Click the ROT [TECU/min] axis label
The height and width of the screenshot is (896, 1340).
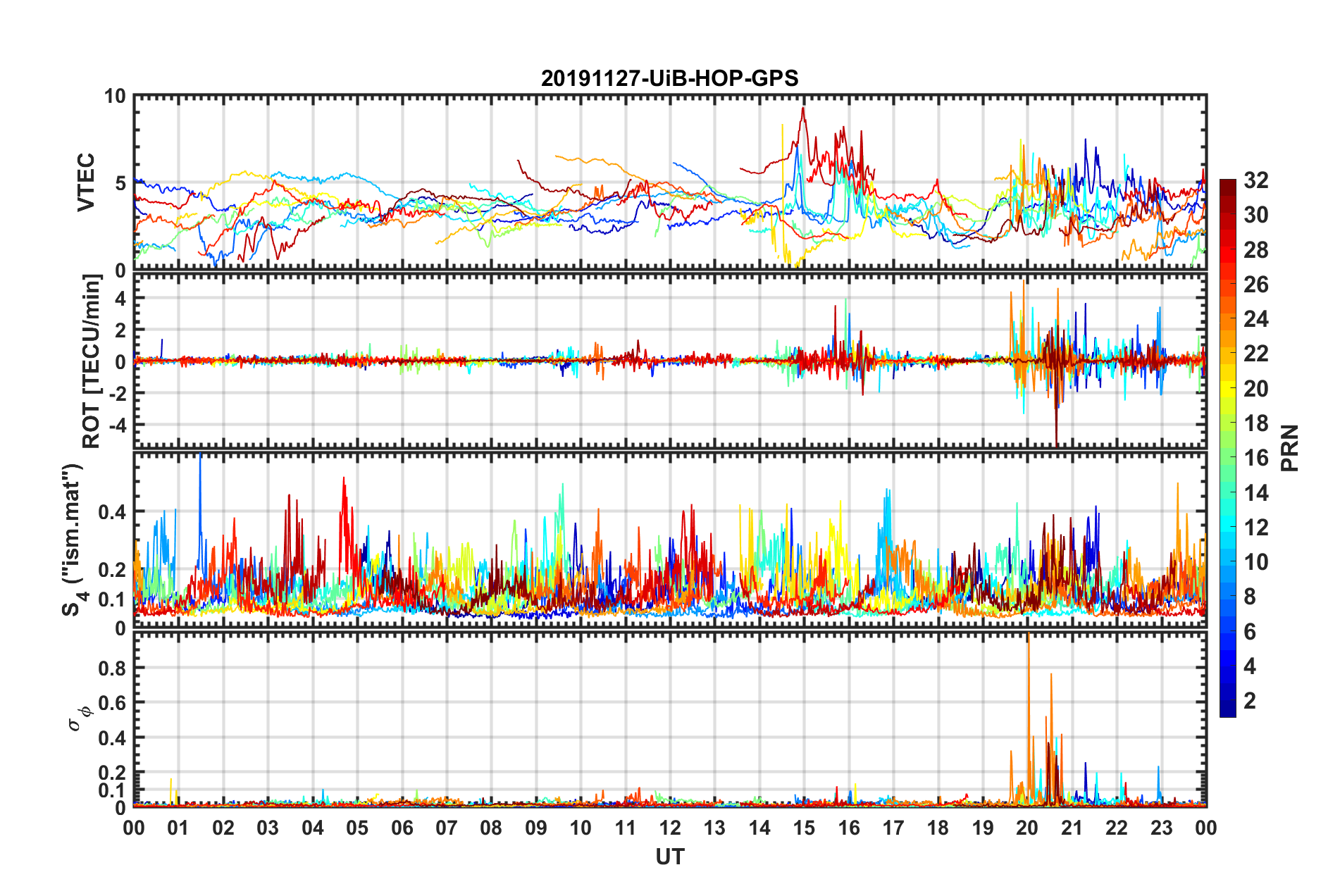coord(92,361)
